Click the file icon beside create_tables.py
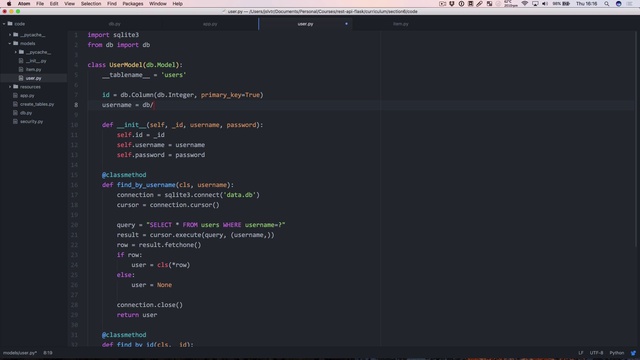The height and width of the screenshot is (360, 640). click(x=16, y=104)
